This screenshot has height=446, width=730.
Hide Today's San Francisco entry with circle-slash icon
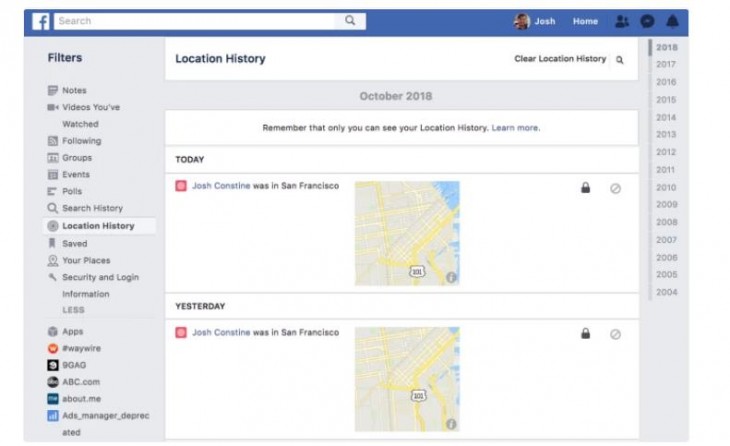615,189
